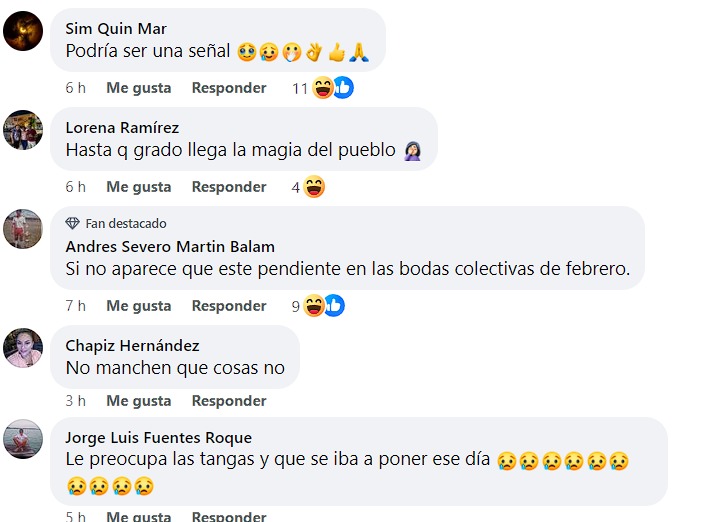
Task: Open the haha reaction on Lorena Ramírez's comment
Action: click(x=314, y=187)
